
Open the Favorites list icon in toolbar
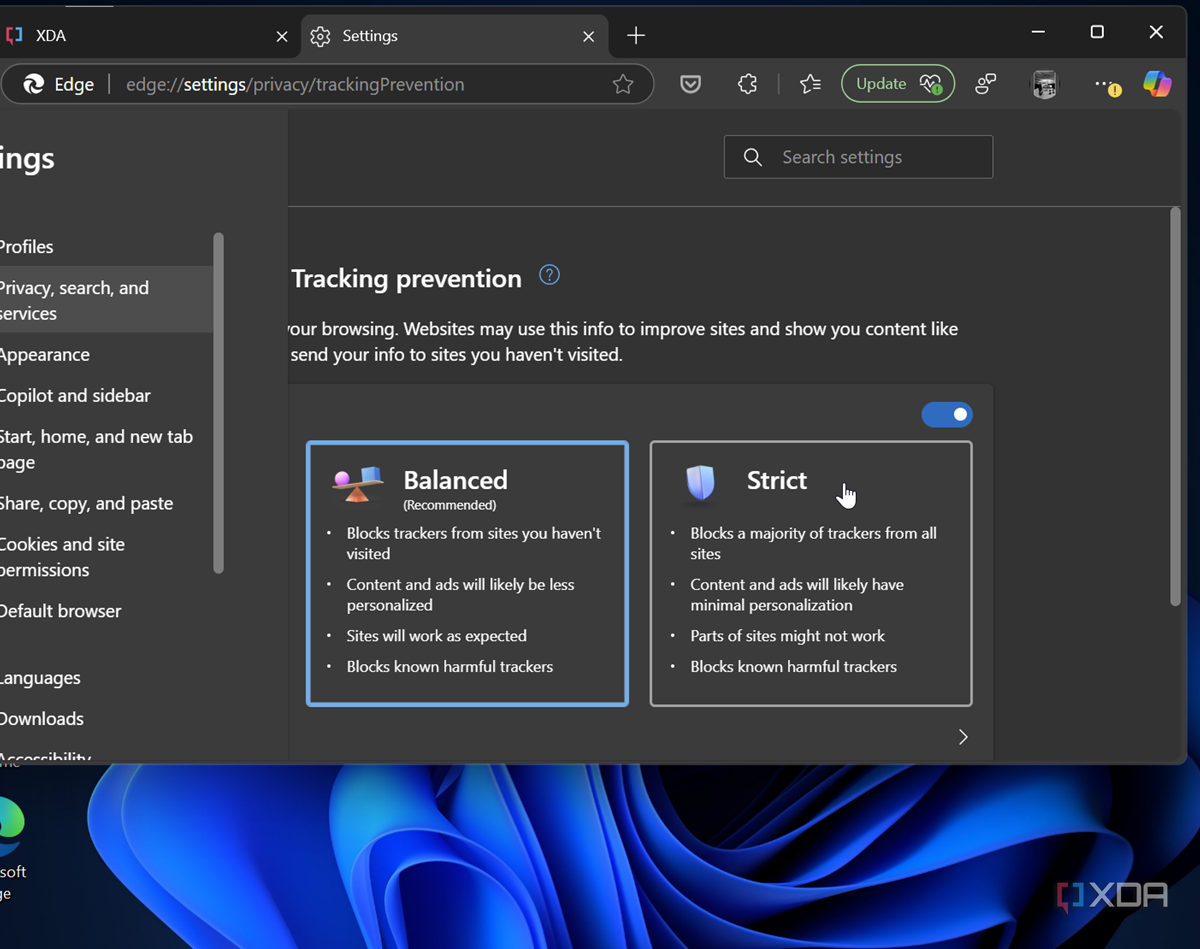[810, 85]
